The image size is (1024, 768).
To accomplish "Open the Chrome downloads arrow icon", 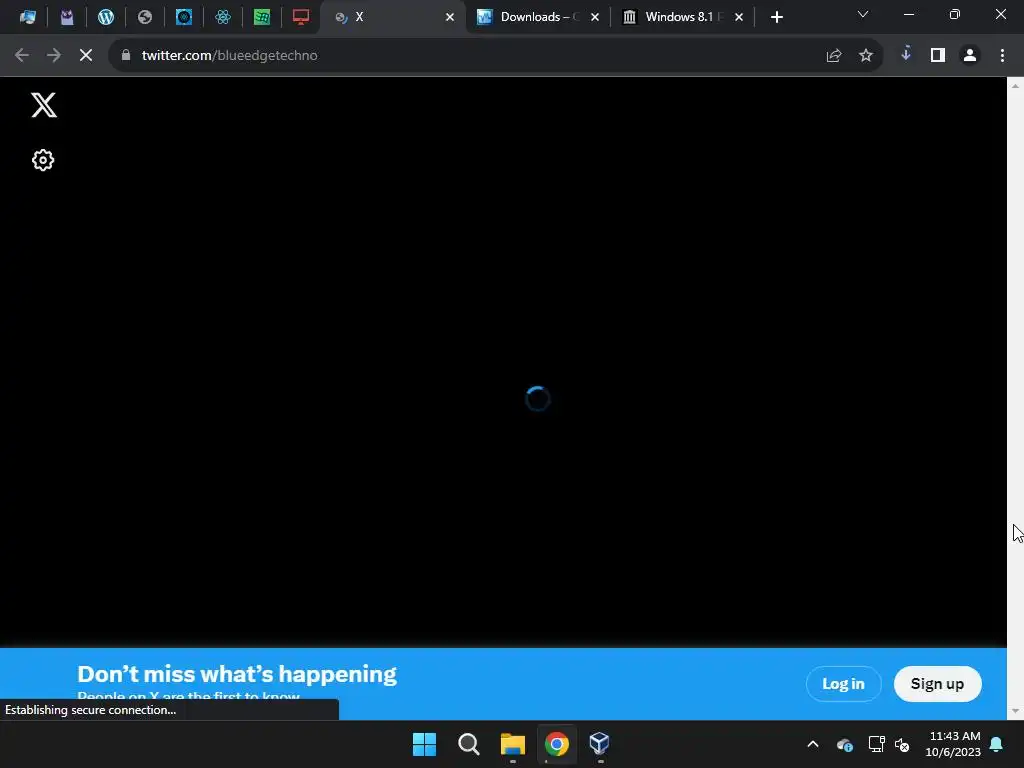I will (x=906, y=54).
